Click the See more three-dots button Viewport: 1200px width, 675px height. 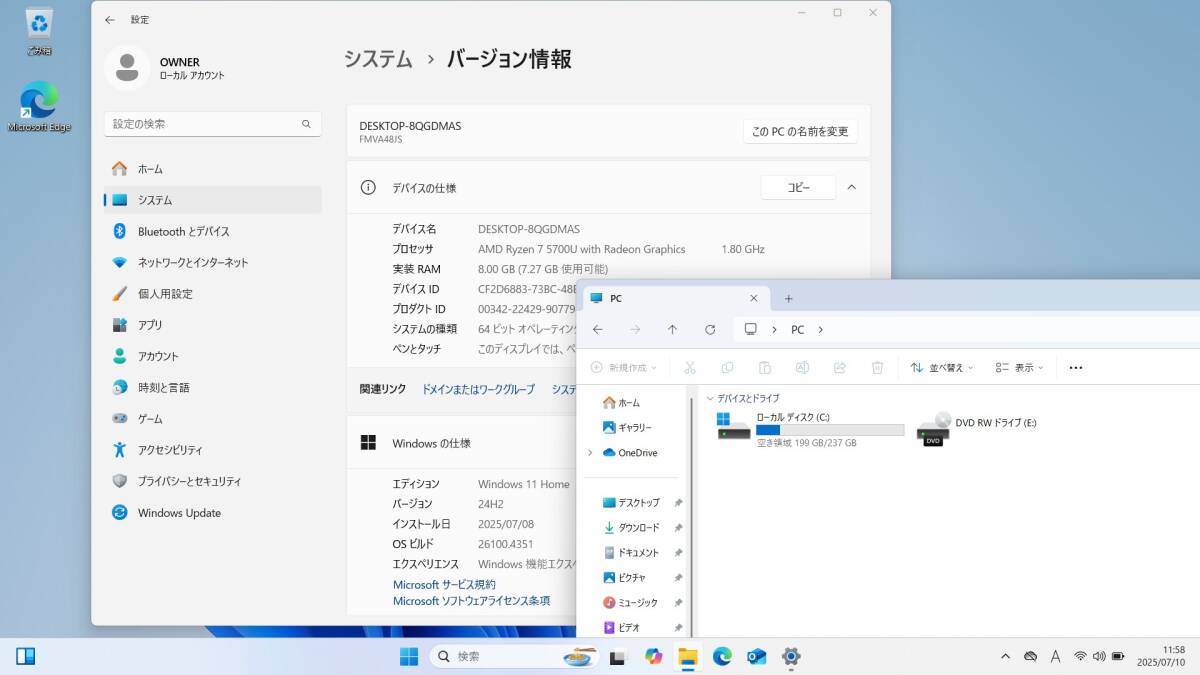pyautogui.click(x=1075, y=368)
